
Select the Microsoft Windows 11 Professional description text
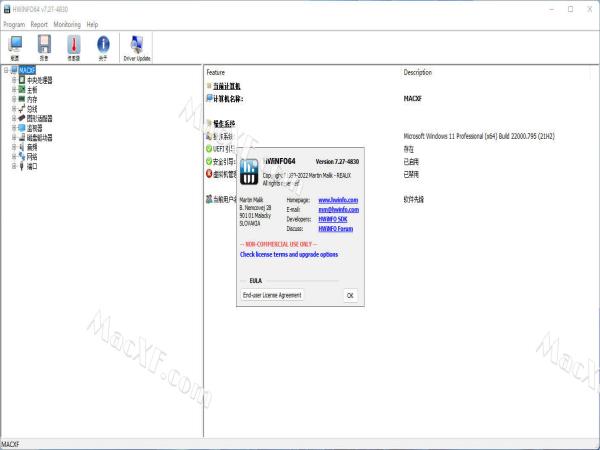[479, 136]
